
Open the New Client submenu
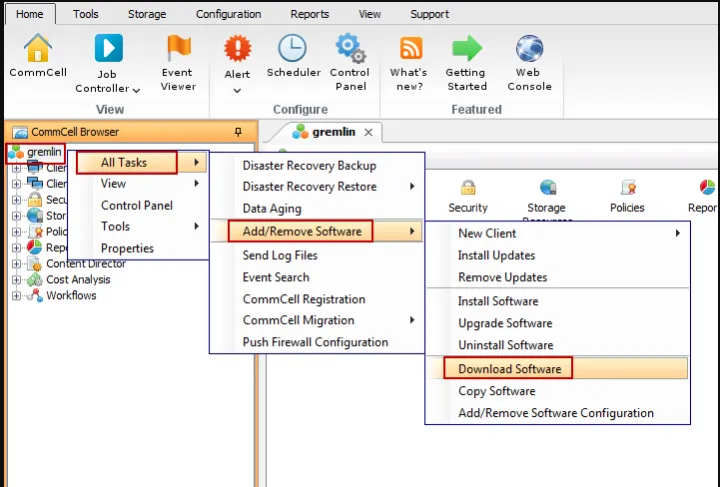(557, 233)
